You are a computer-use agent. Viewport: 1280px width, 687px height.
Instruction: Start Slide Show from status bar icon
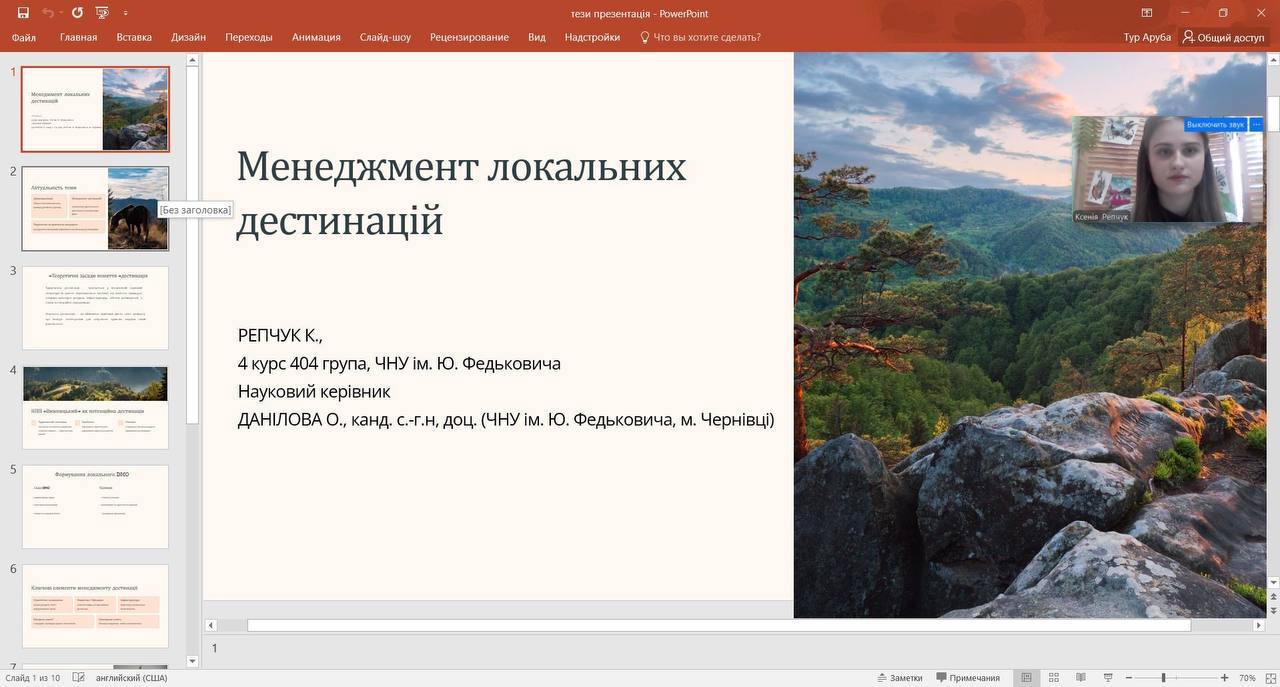(x=1106, y=678)
